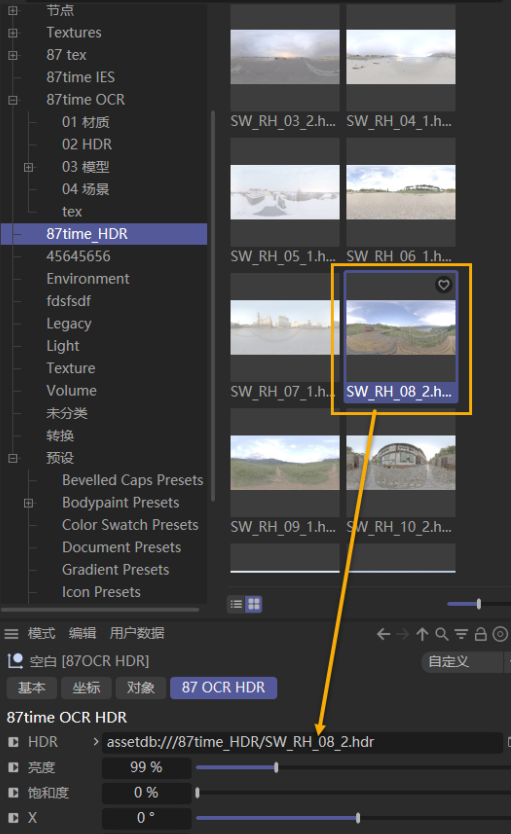
Task: Open the 编辑 menu
Action: tap(82, 633)
